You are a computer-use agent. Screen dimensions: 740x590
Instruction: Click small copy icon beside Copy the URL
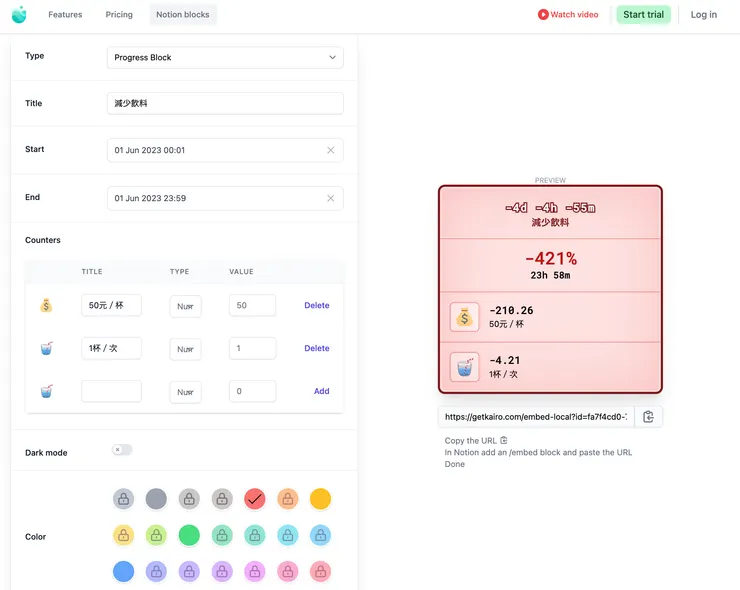coord(504,440)
